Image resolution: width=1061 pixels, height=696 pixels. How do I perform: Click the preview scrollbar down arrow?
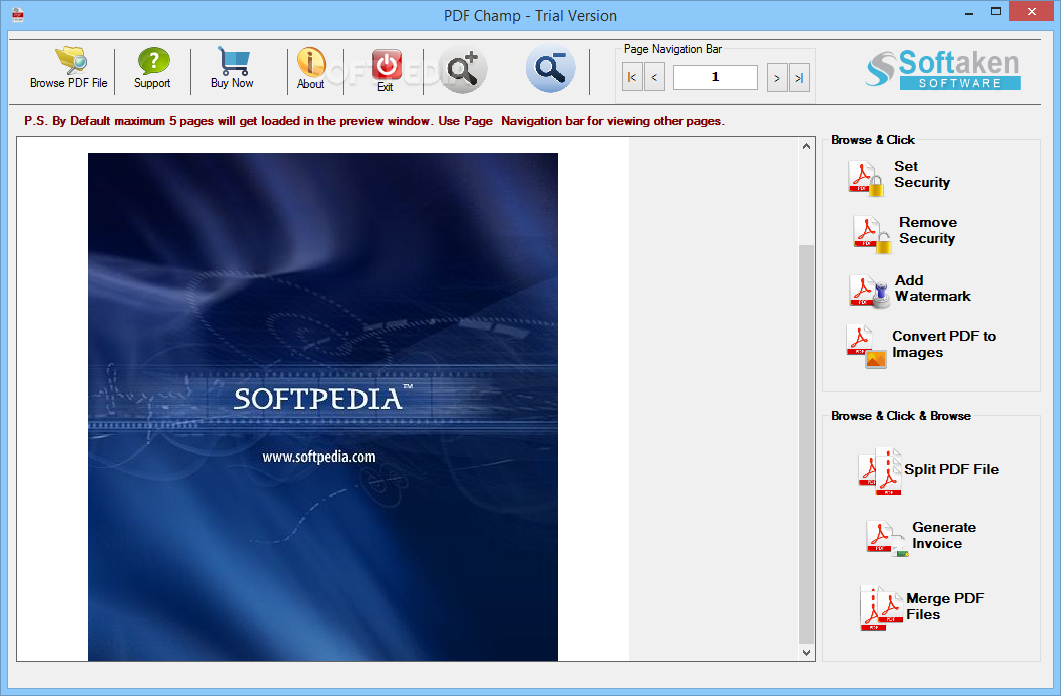806,653
